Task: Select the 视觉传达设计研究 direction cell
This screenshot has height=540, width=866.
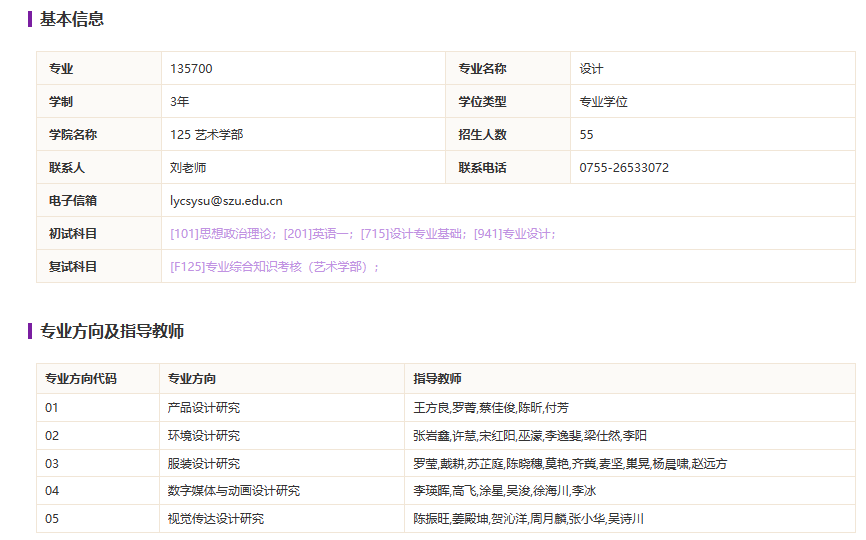Action: [x=215, y=519]
